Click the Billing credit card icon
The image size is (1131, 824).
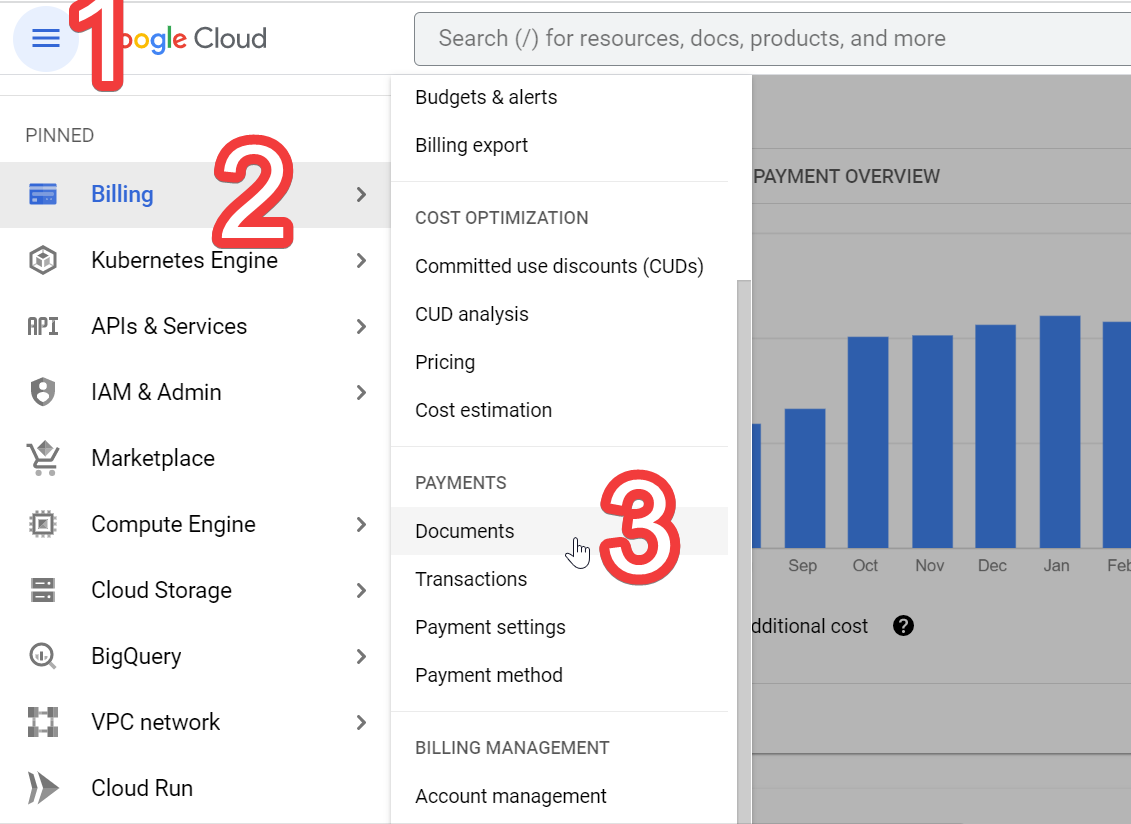coord(43,194)
